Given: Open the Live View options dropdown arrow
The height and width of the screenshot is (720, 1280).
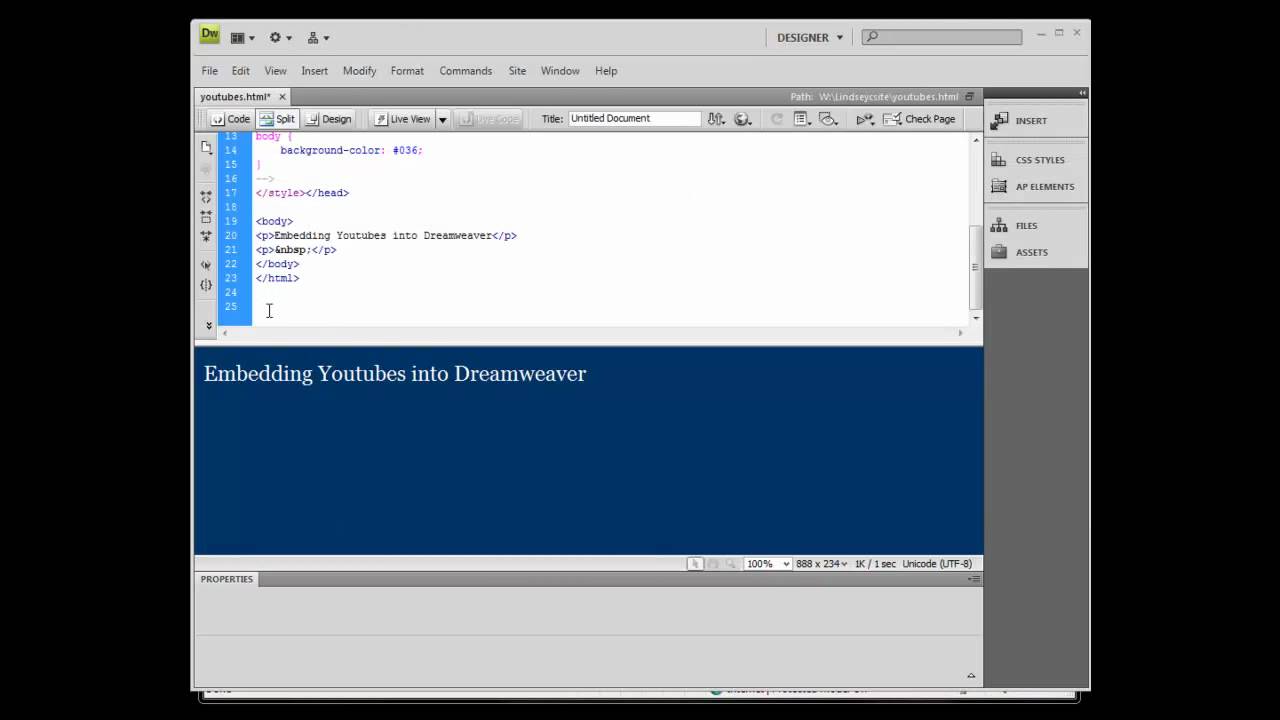Looking at the screenshot, I should (442, 119).
